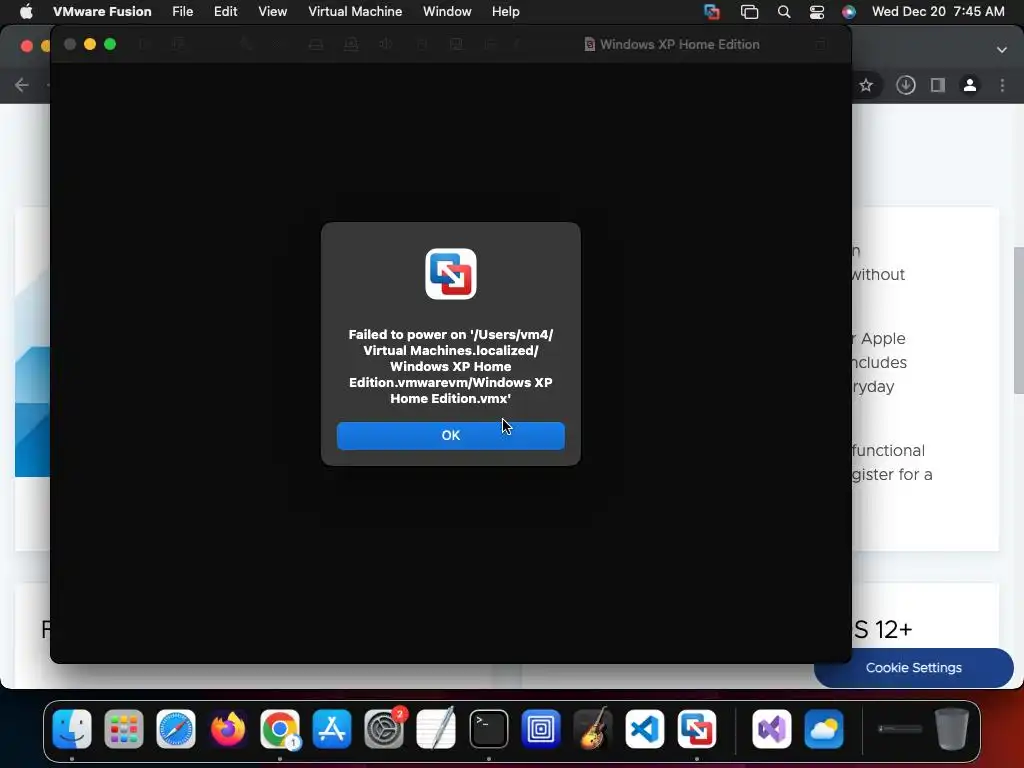Click the Chrome page vertical scrollbar
Image resolution: width=1024 pixels, height=768 pixels.
[1018, 320]
